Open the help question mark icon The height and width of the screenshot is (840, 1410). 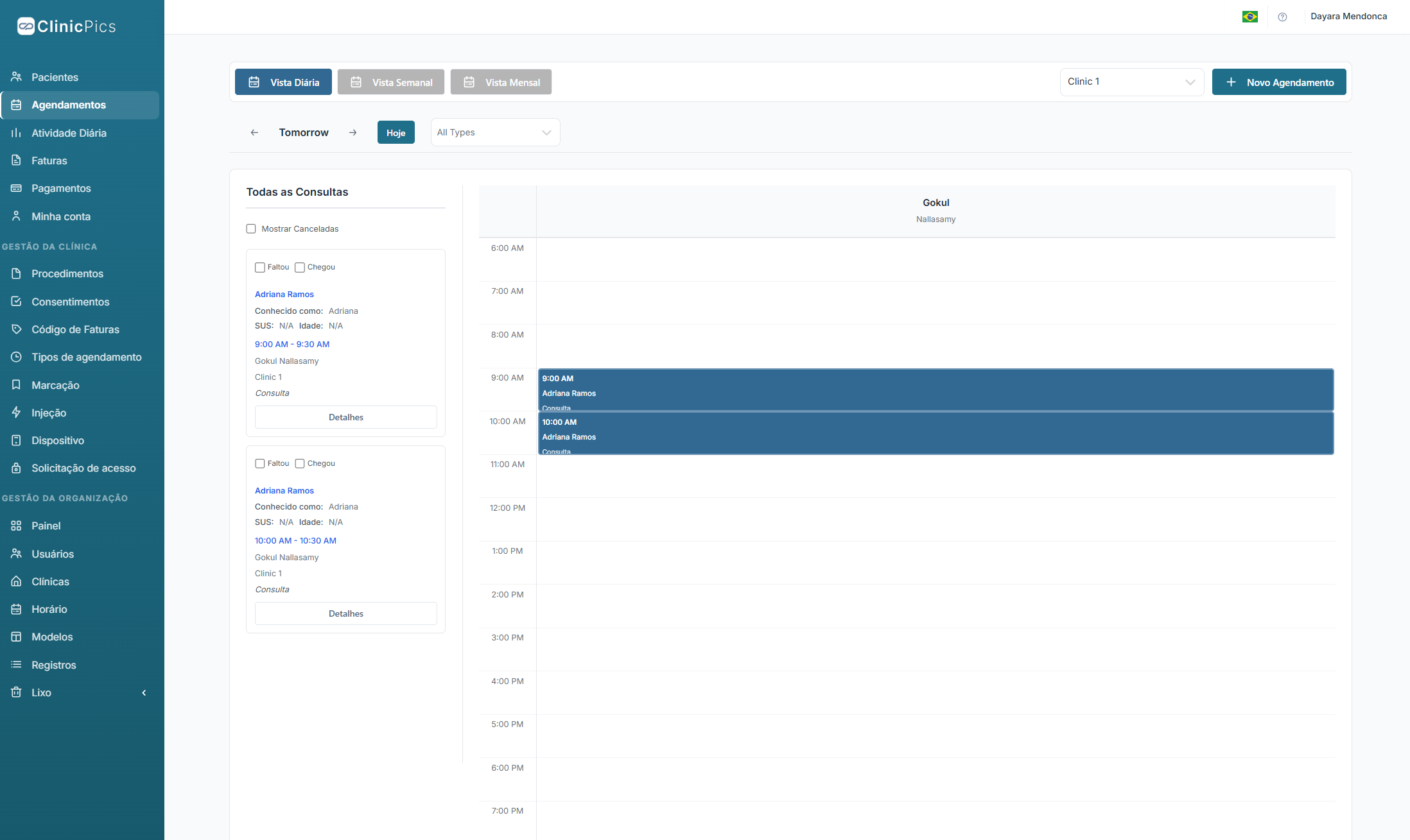tap(1282, 17)
